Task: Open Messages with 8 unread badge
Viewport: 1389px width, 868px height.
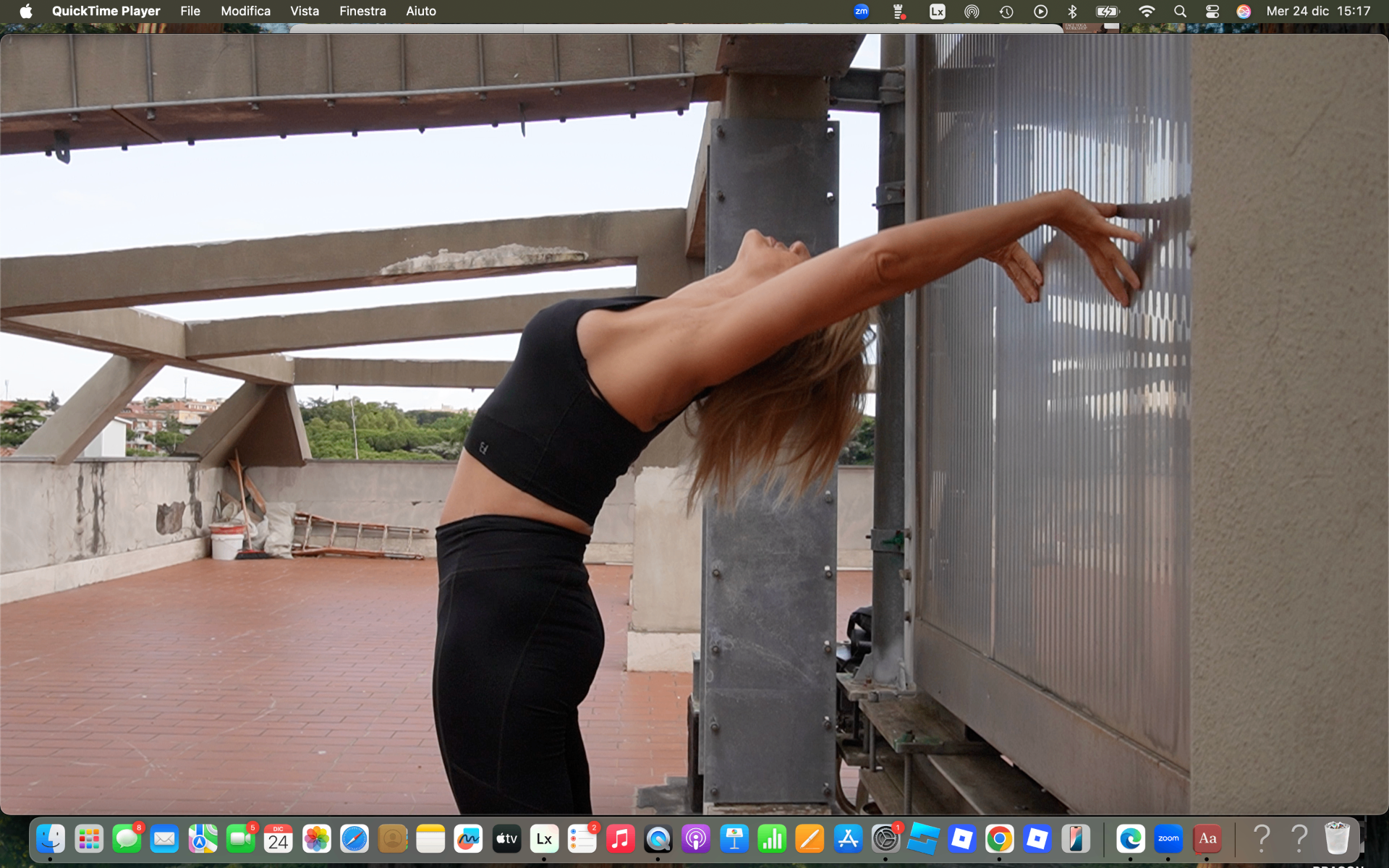Action: pyautogui.click(x=127, y=838)
